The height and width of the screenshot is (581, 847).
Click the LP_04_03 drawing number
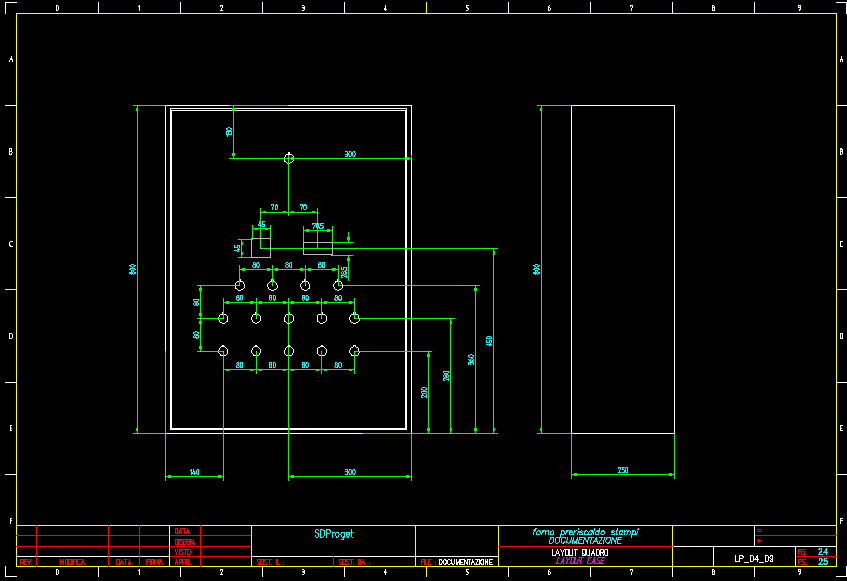pyautogui.click(x=754, y=558)
